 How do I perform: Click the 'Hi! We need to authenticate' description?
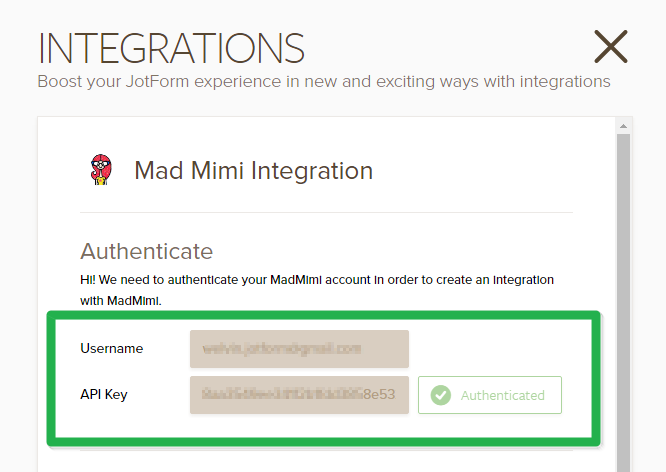317,279
